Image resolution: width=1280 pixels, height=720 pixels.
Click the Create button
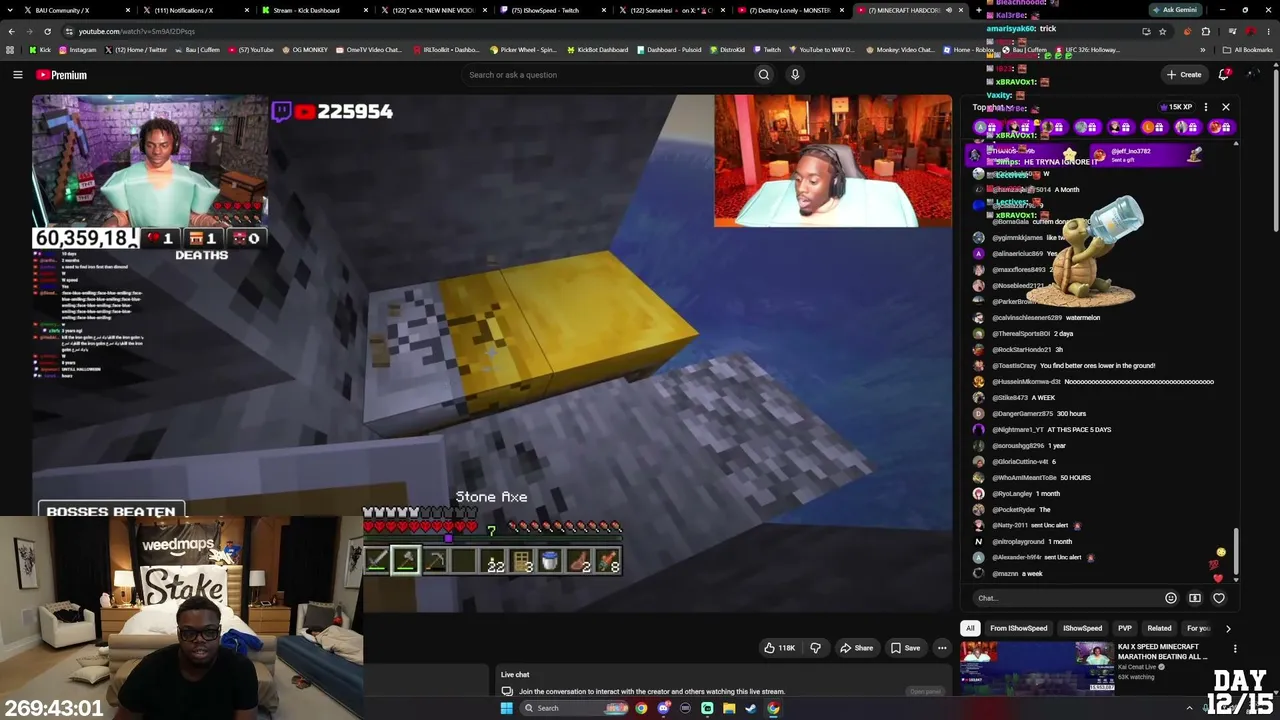tap(1183, 74)
